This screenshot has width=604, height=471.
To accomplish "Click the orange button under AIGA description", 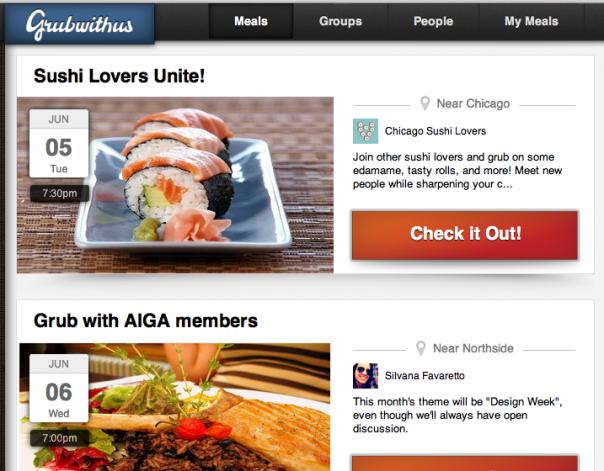I will click(x=465, y=463).
